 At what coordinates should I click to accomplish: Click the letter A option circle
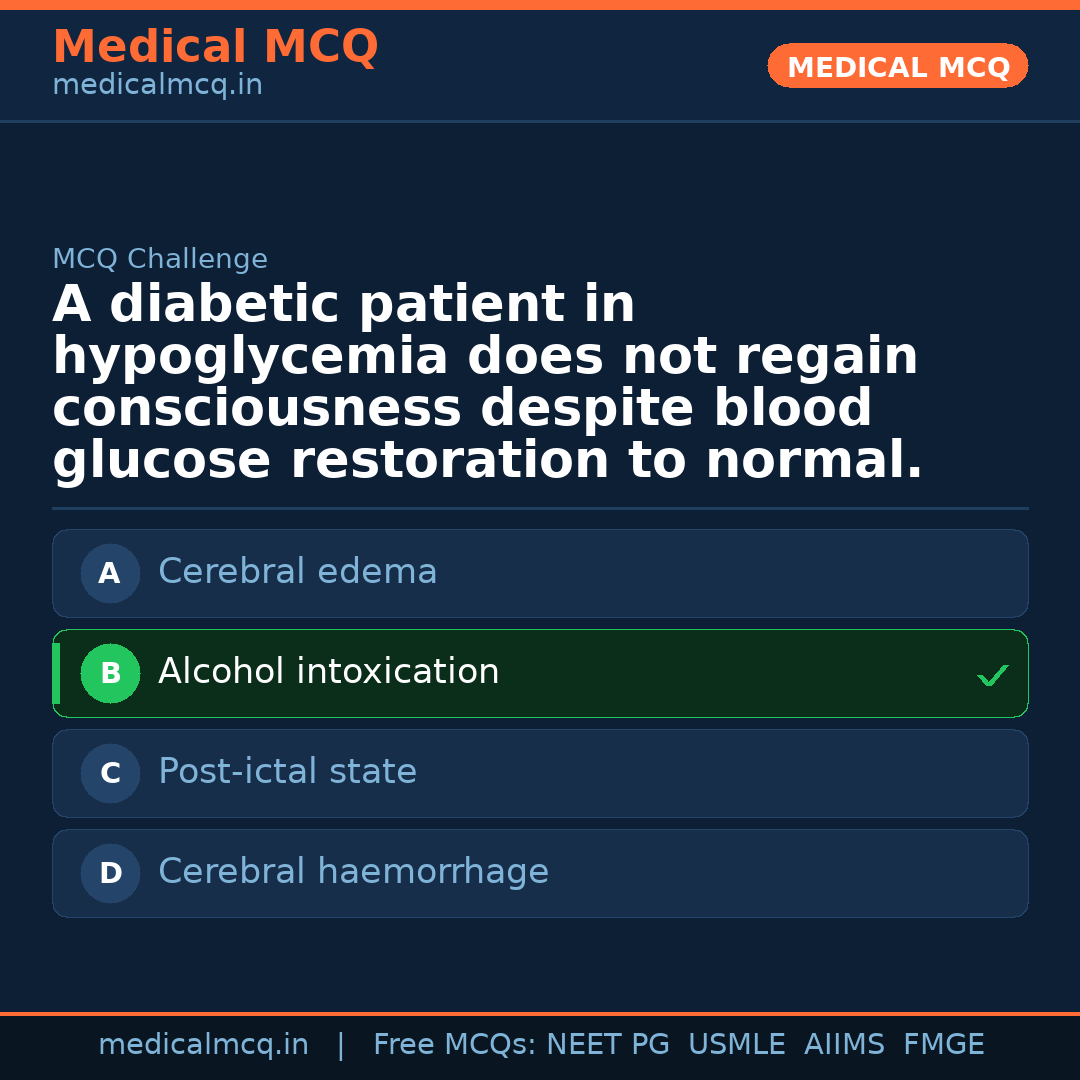click(110, 574)
